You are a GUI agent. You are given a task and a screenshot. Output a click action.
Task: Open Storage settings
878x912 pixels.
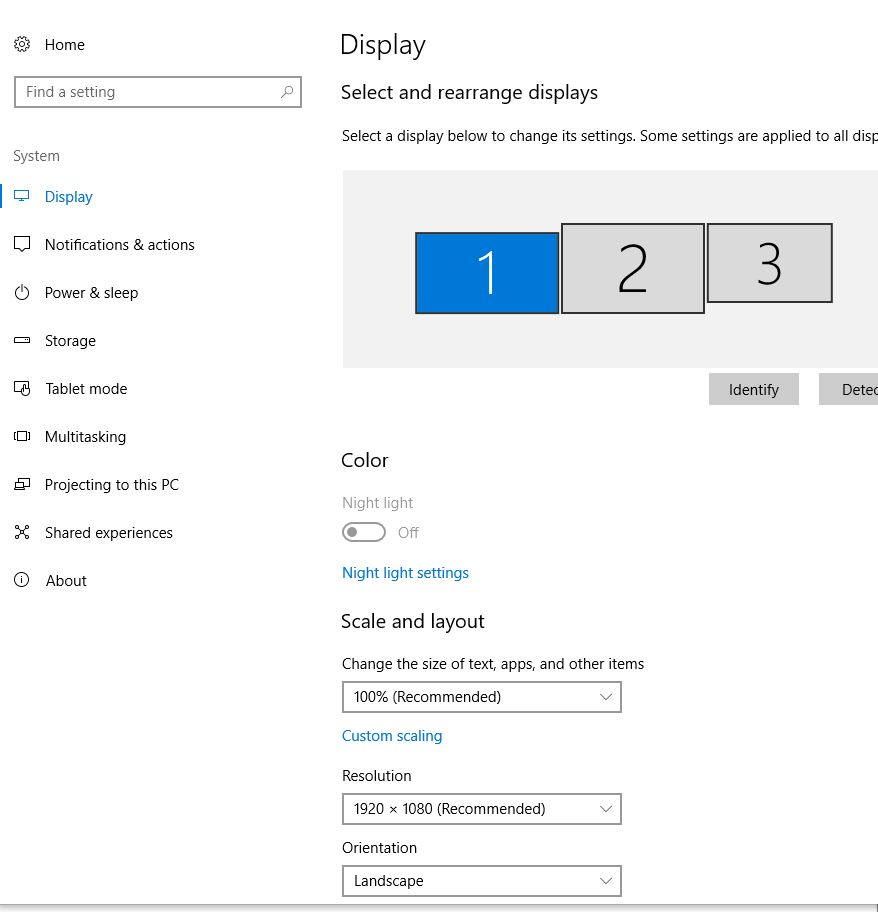[70, 341]
